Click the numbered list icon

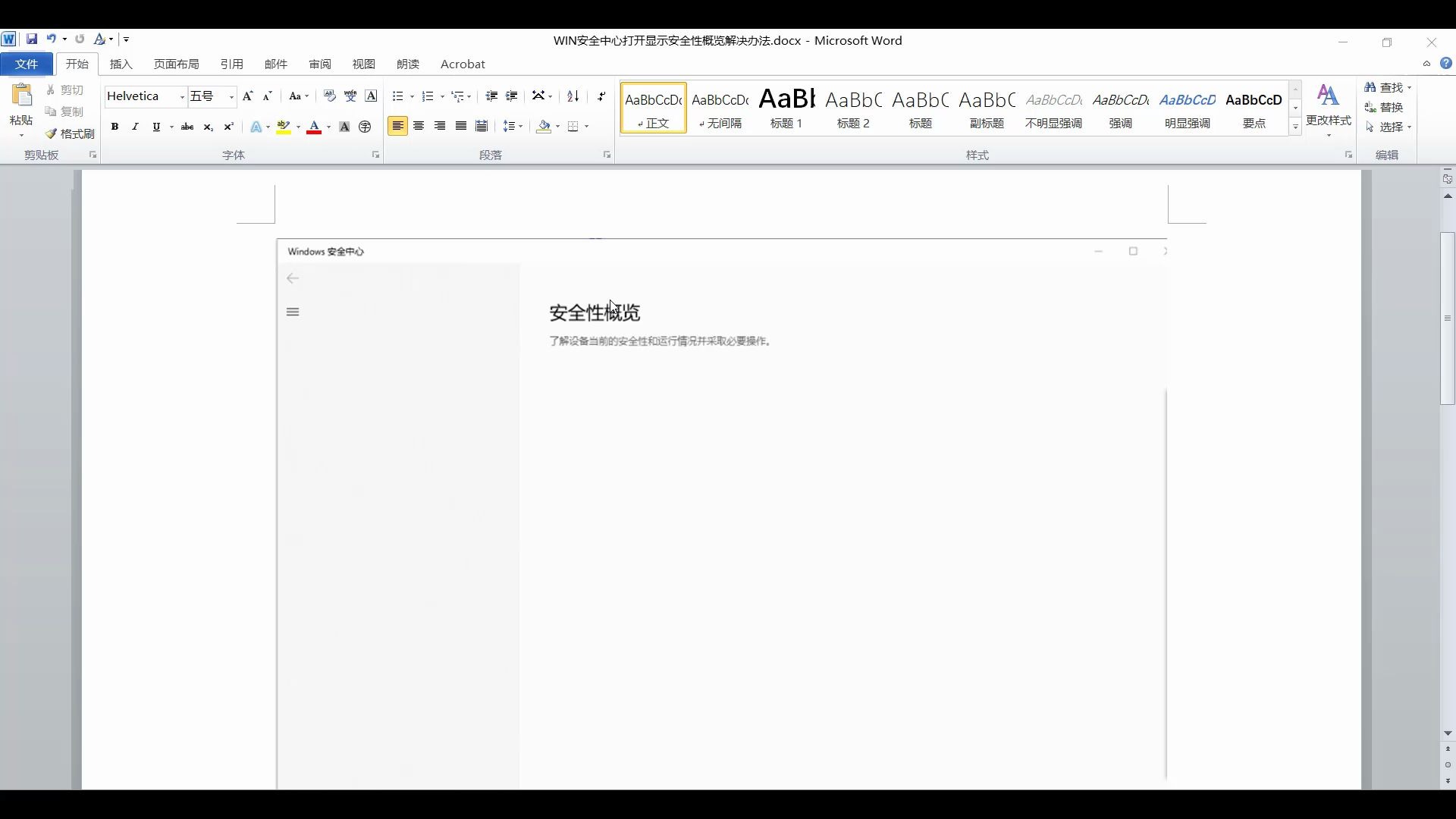tap(428, 96)
